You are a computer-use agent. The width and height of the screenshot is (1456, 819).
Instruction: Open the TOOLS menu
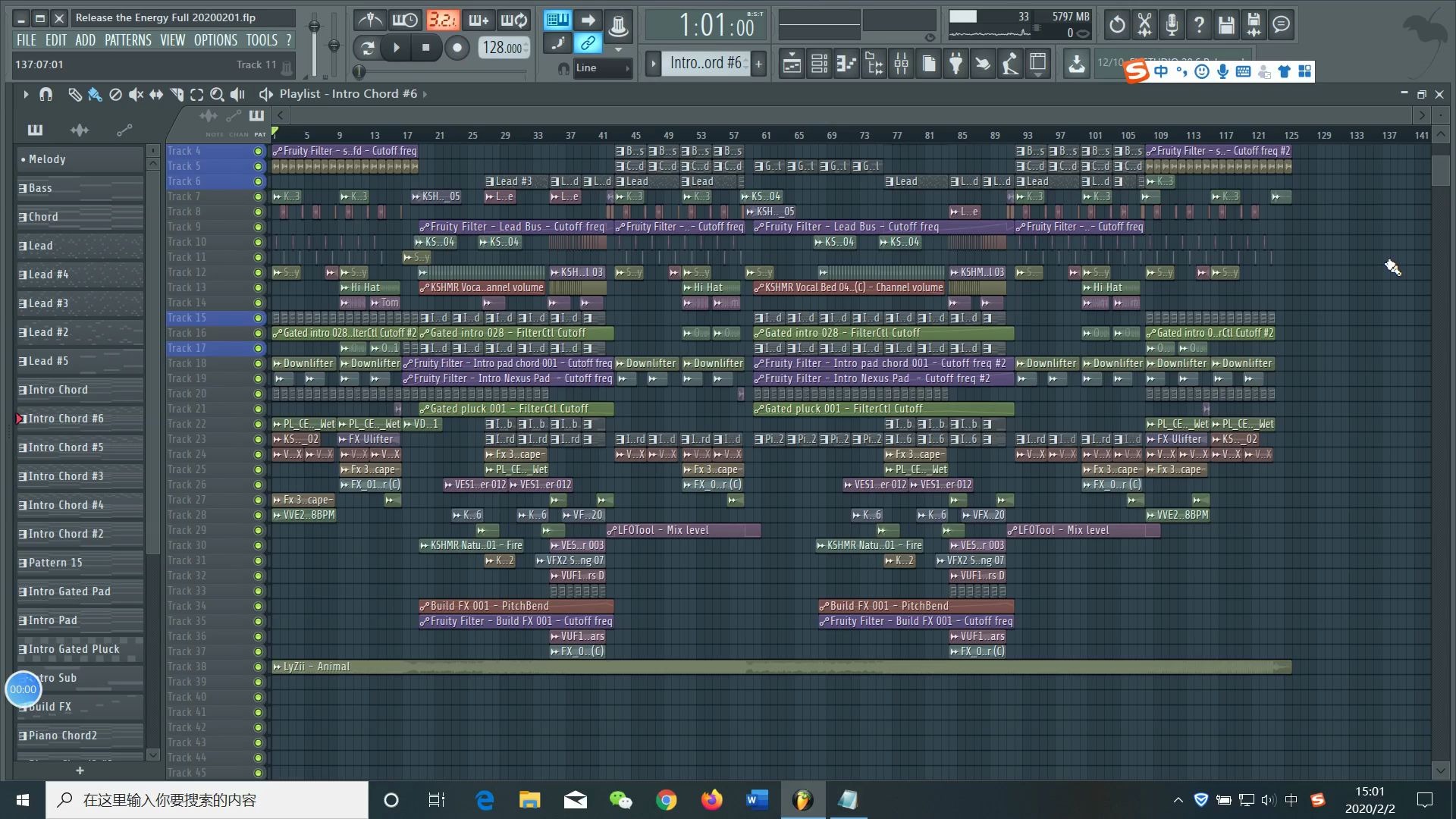point(262,40)
